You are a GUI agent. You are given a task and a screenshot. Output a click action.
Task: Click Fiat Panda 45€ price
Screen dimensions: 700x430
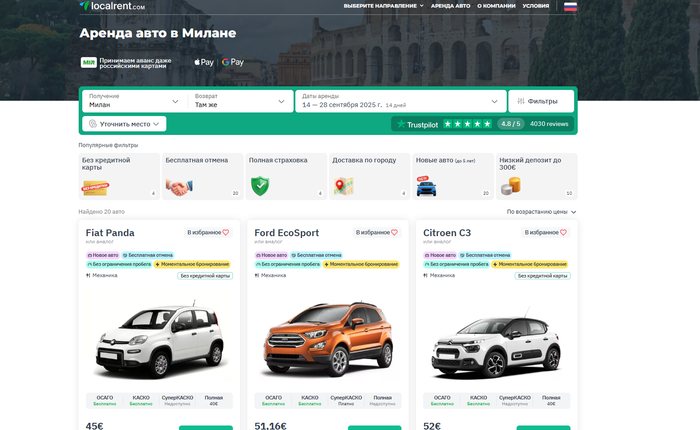(94, 426)
